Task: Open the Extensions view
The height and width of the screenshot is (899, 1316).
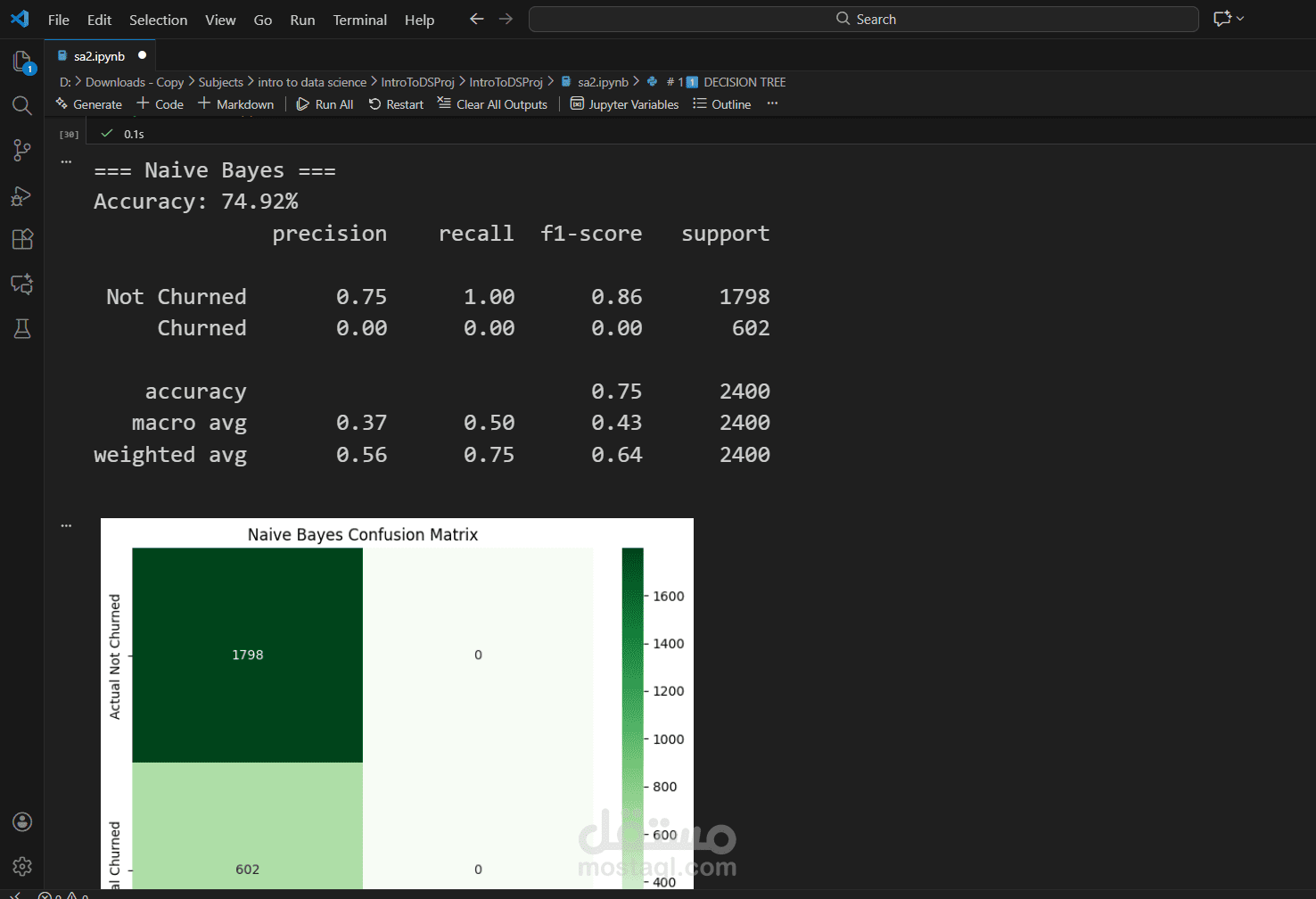Action: [x=22, y=239]
